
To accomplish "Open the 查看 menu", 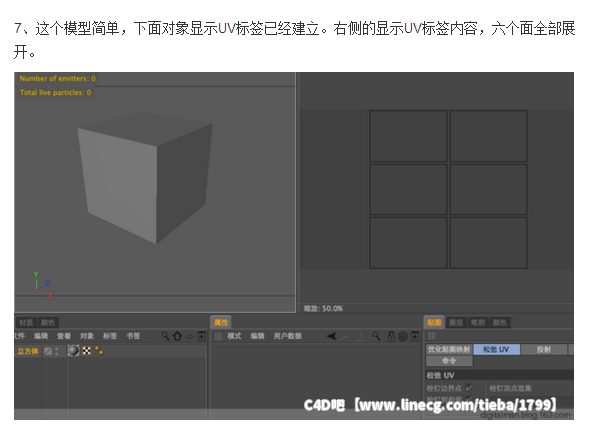I will (x=64, y=336).
